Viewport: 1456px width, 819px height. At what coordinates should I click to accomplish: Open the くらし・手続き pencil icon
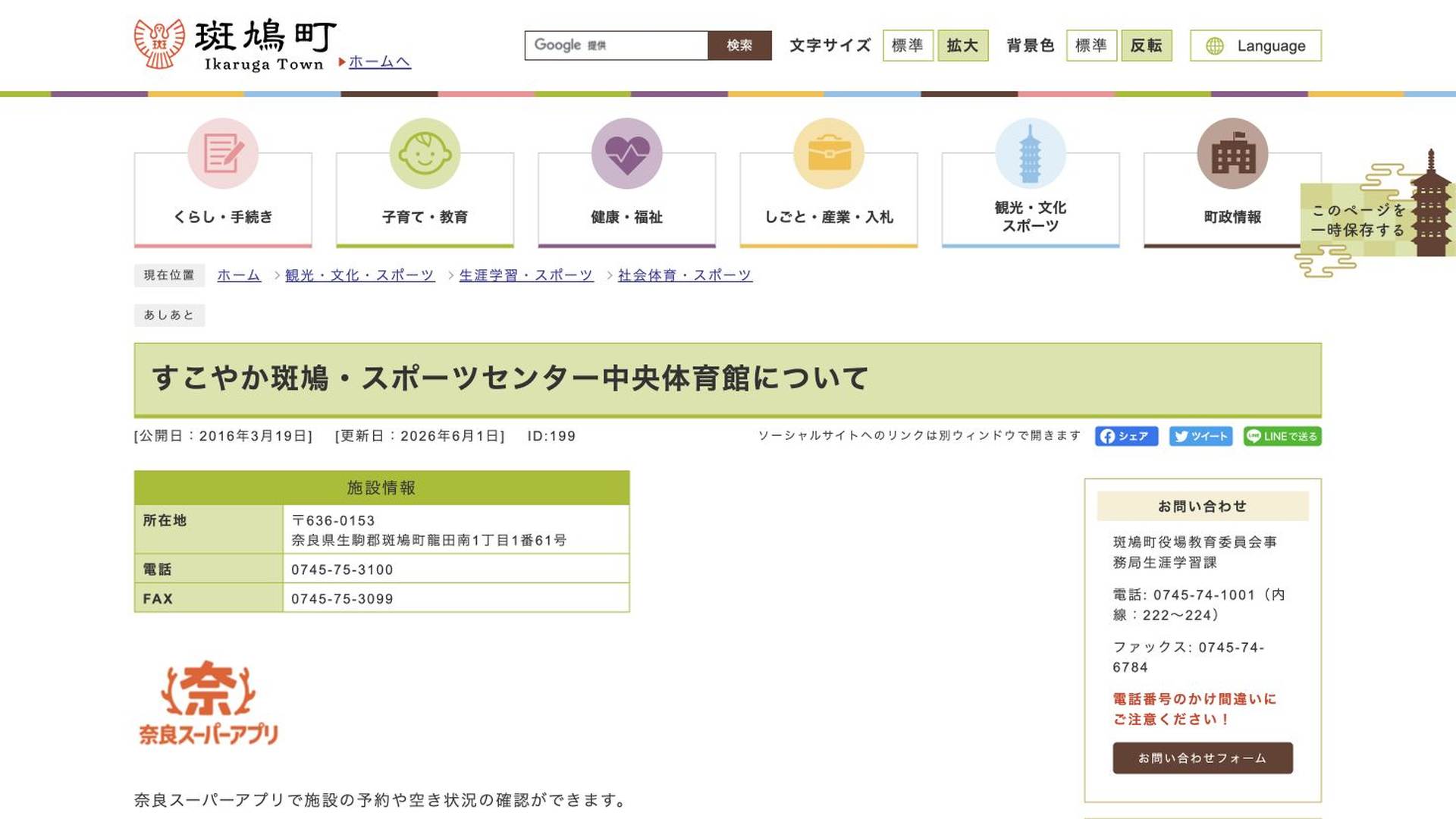tap(223, 153)
